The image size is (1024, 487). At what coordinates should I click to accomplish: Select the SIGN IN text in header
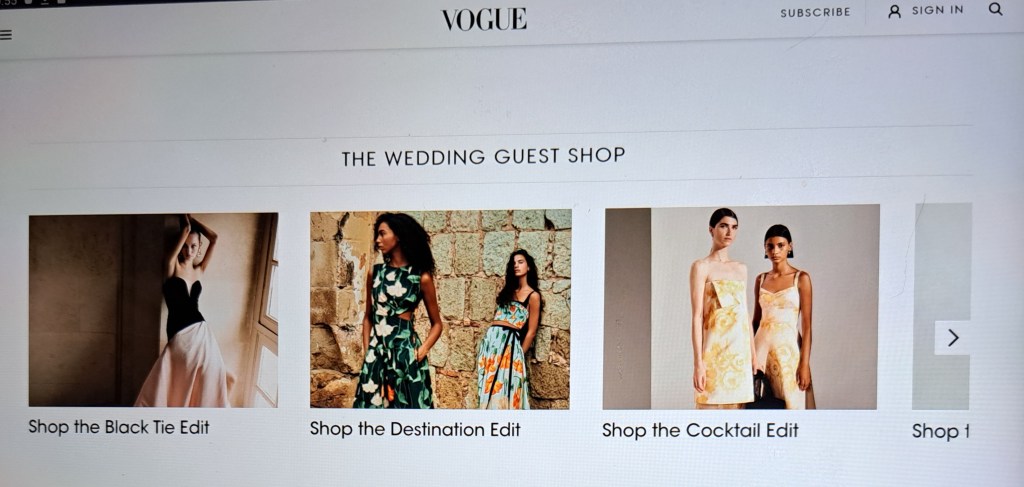point(937,10)
